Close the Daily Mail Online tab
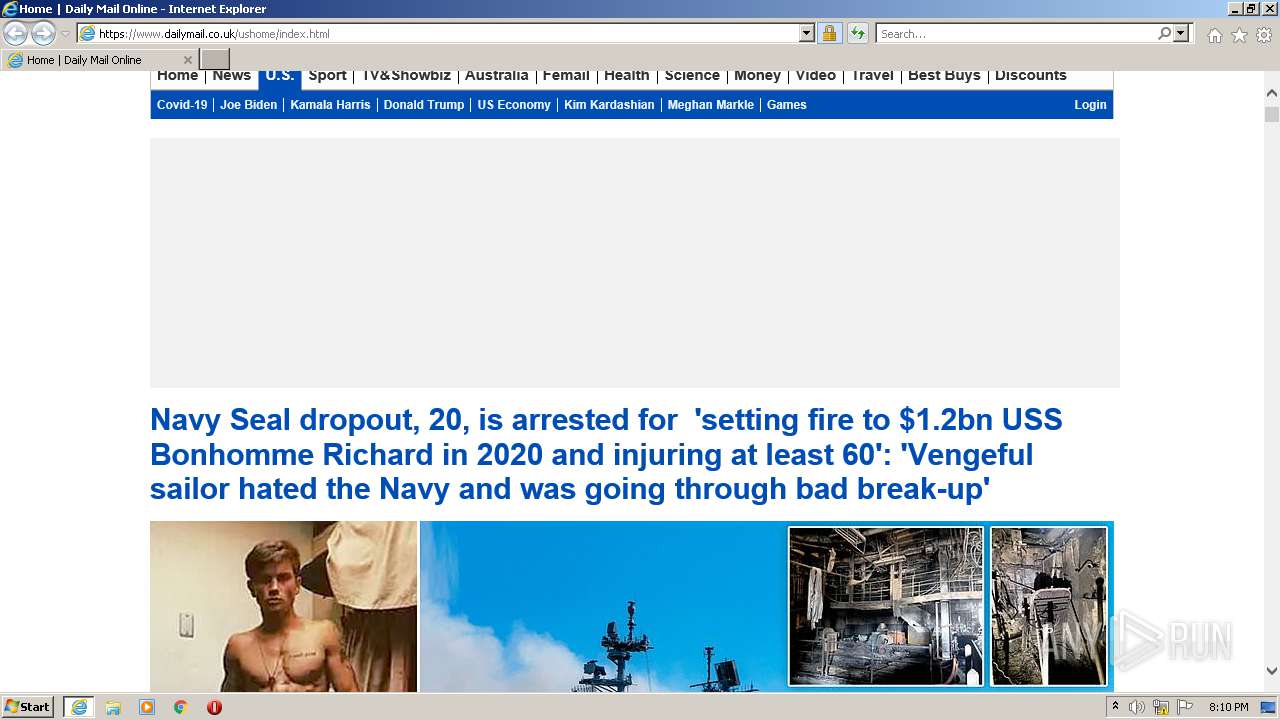Image resolution: width=1280 pixels, height=720 pixels. coord(187,60)
